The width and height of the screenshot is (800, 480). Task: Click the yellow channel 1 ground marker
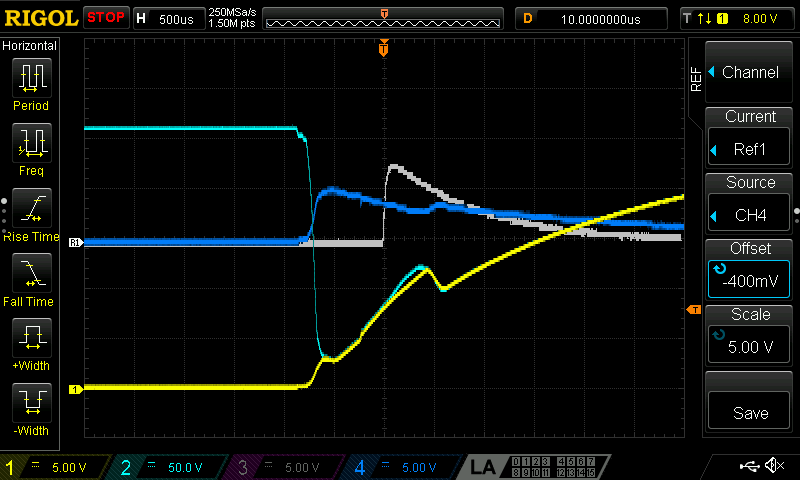pyautogui.click(x=76, y=389)
